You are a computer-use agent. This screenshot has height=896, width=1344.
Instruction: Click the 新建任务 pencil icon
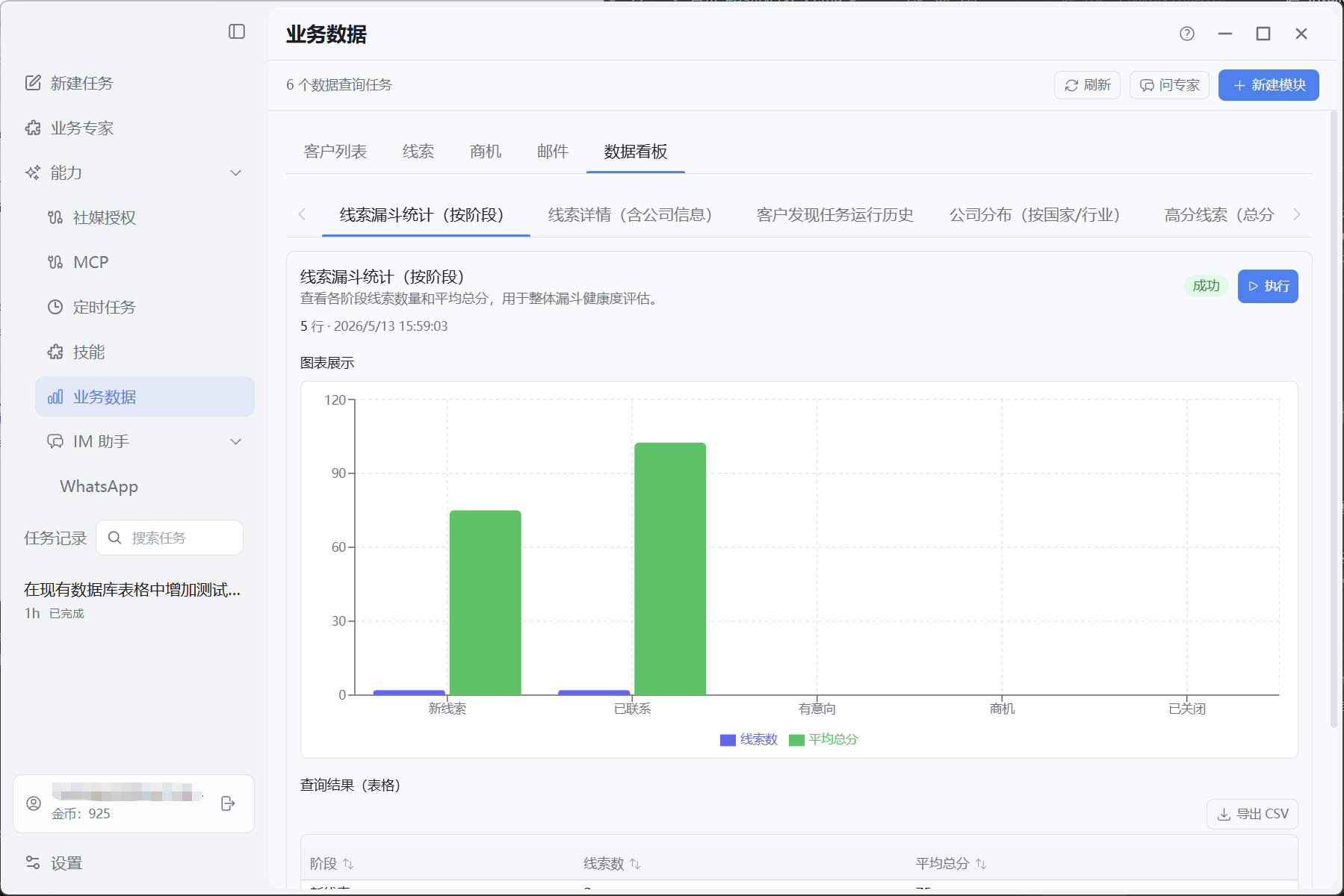33,83
